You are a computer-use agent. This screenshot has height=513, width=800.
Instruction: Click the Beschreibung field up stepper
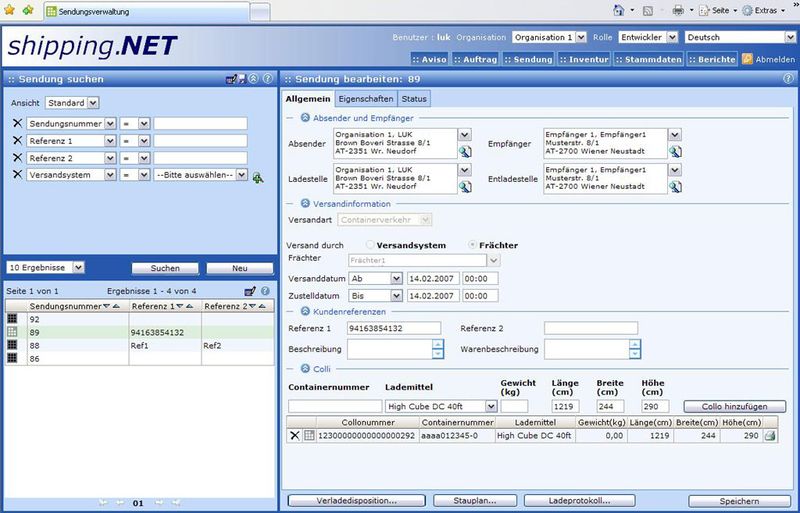pos(437,345)
